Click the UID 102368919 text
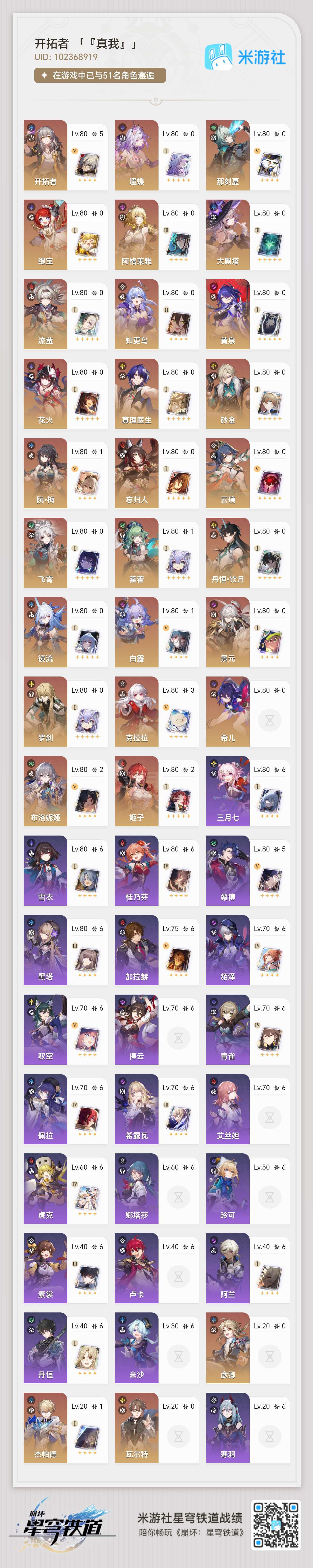 (x=66, y=57)
